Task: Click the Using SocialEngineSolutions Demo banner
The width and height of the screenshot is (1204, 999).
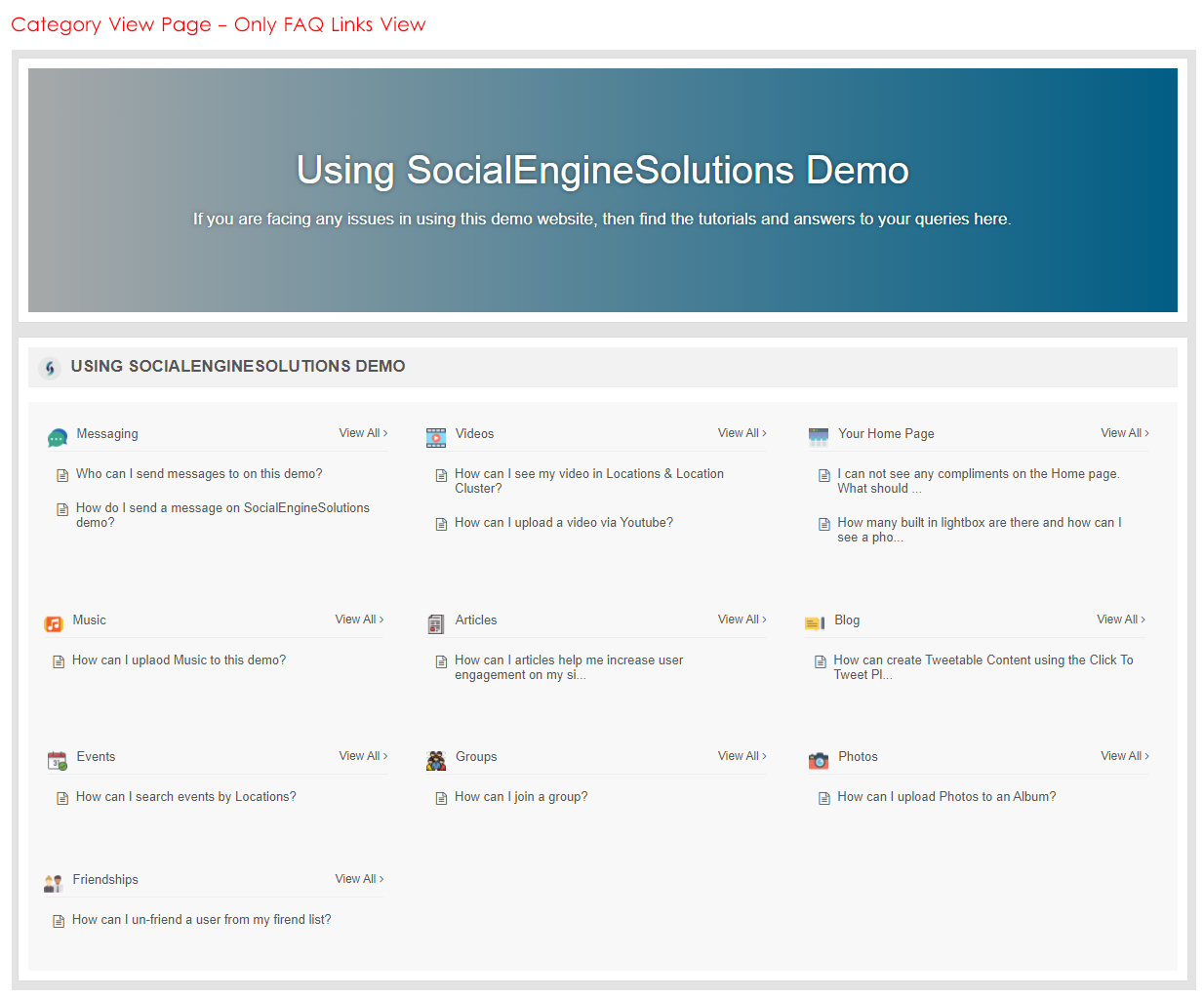Action: pyautogui.click(x=602, y=190)
